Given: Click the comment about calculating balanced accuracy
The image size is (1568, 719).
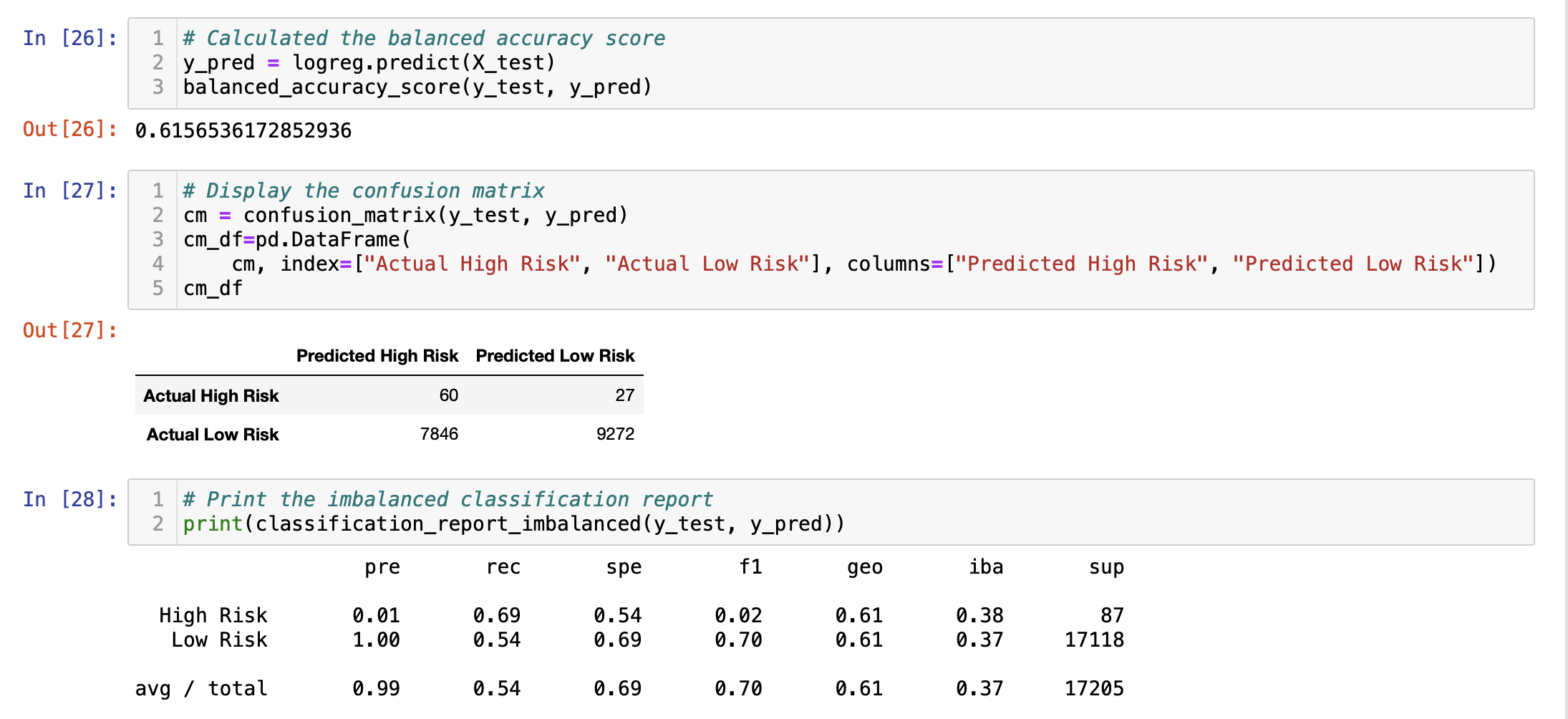Looking at the screenshot, I should pos(424,38).
